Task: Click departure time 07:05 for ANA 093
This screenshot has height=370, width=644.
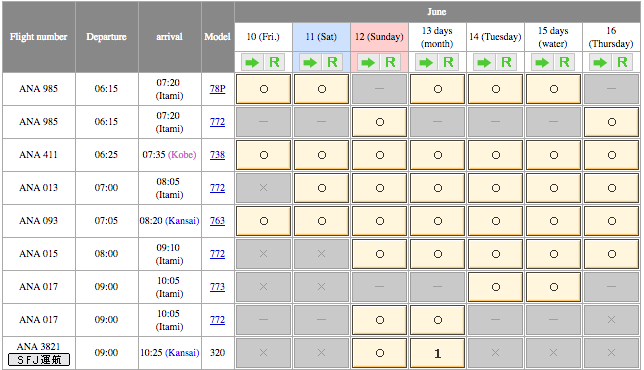Action: click(106, 221)
